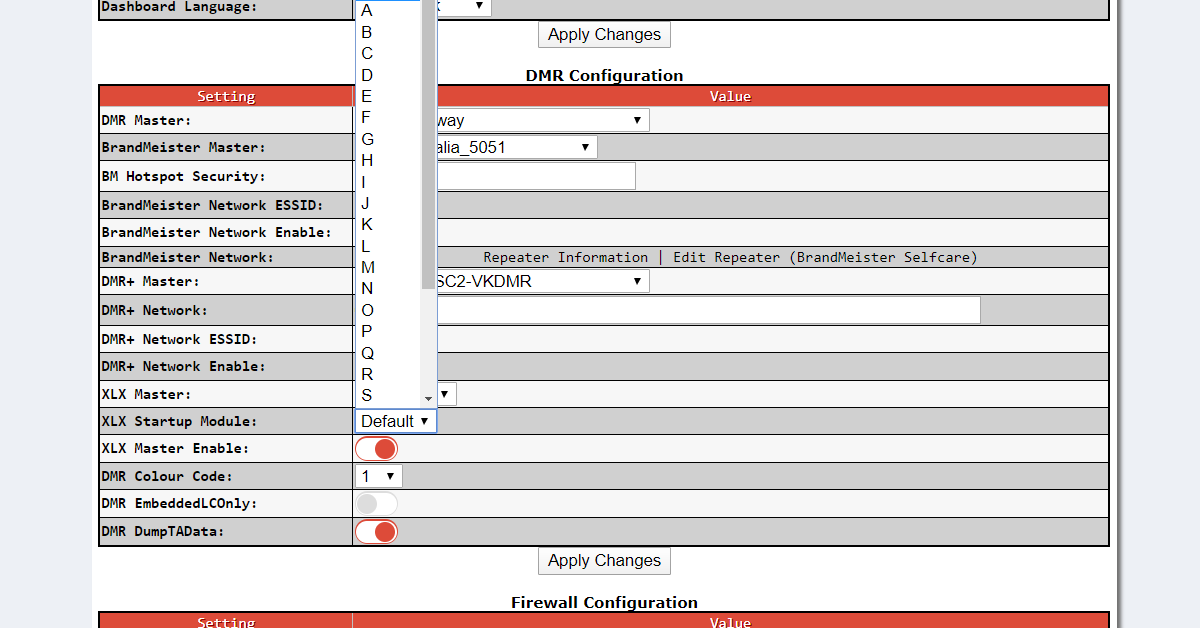Click the "DMR+ Network Enable:" label
This screenshot has width=1200, height=628.
[184, 366]
